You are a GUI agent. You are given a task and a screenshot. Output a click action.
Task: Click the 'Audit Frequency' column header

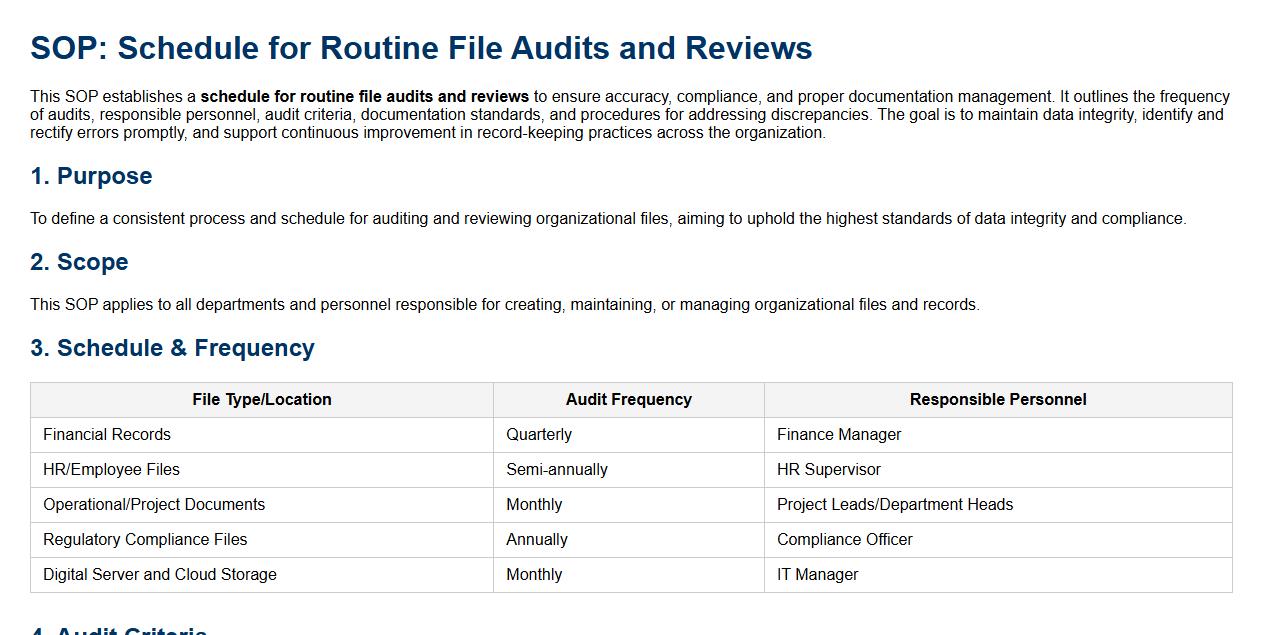click(628, 399)
